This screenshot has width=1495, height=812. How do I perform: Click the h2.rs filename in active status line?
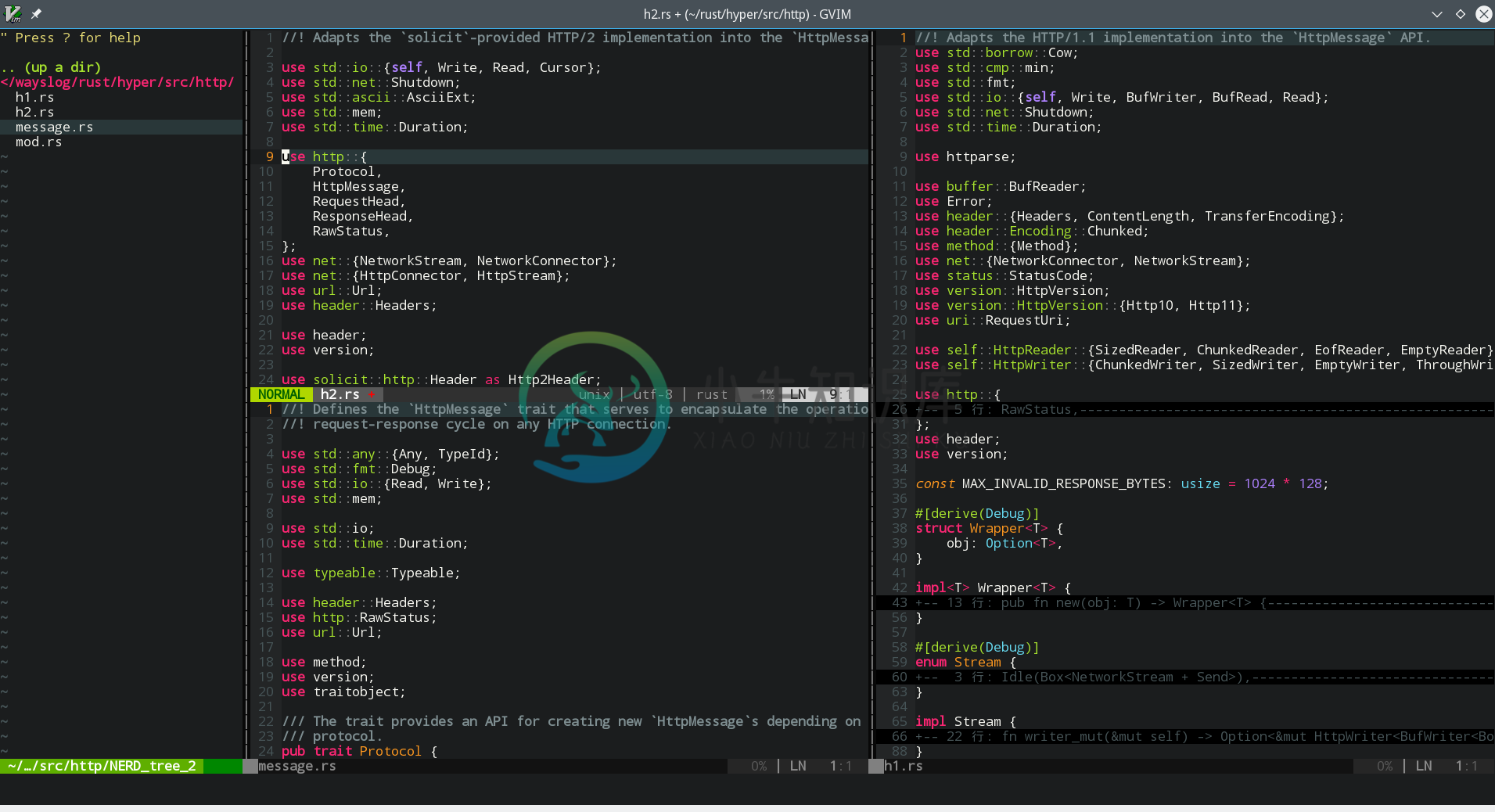point(340,394)
